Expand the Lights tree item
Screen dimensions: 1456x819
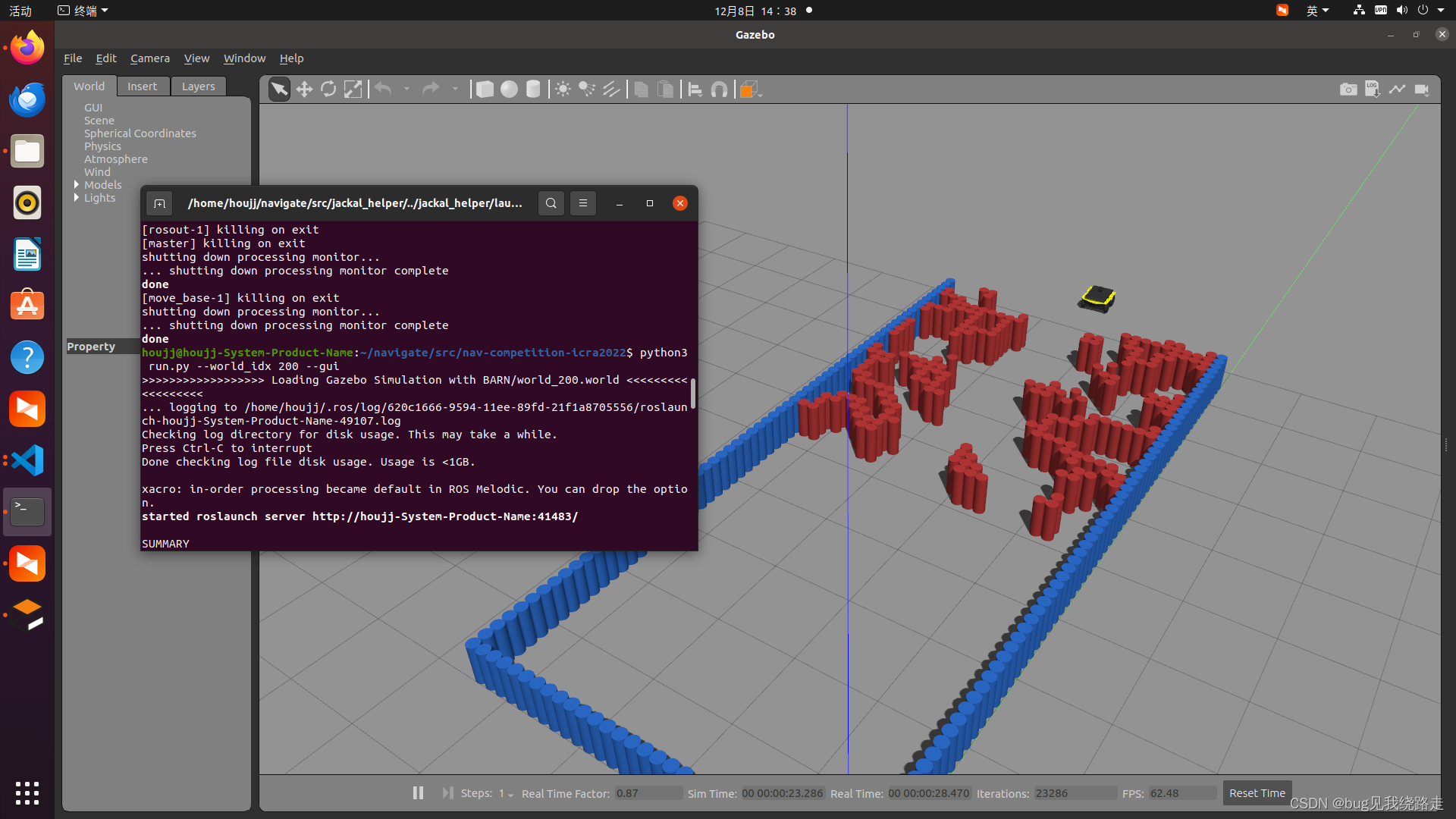pyautogui.click(x=77, y=197)
